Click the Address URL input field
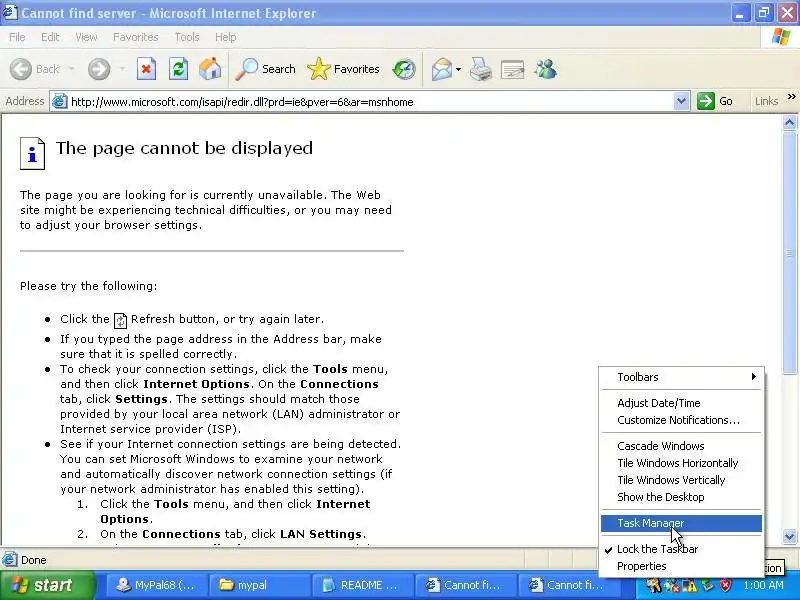800x600 pixels. (x=371, y=102)
